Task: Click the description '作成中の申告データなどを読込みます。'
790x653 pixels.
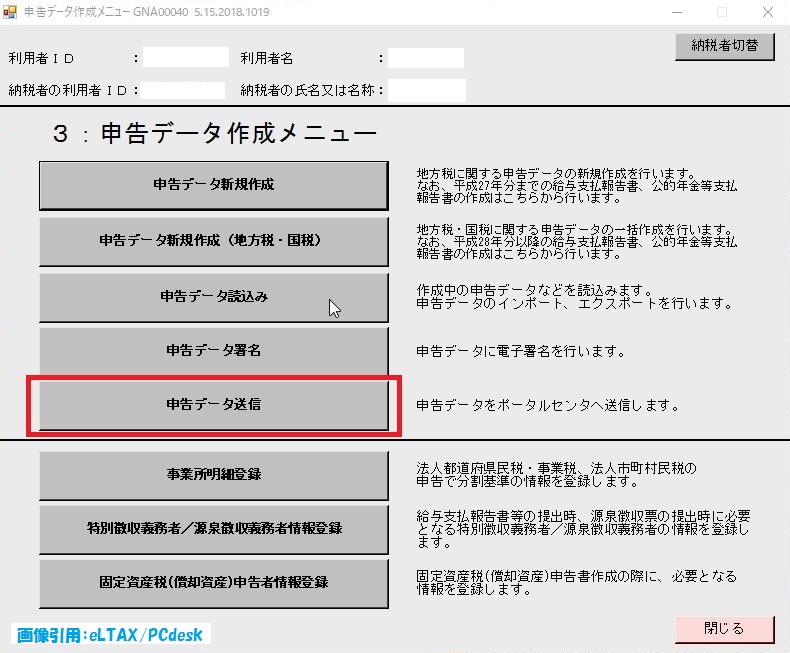Action: coord(535,290)
